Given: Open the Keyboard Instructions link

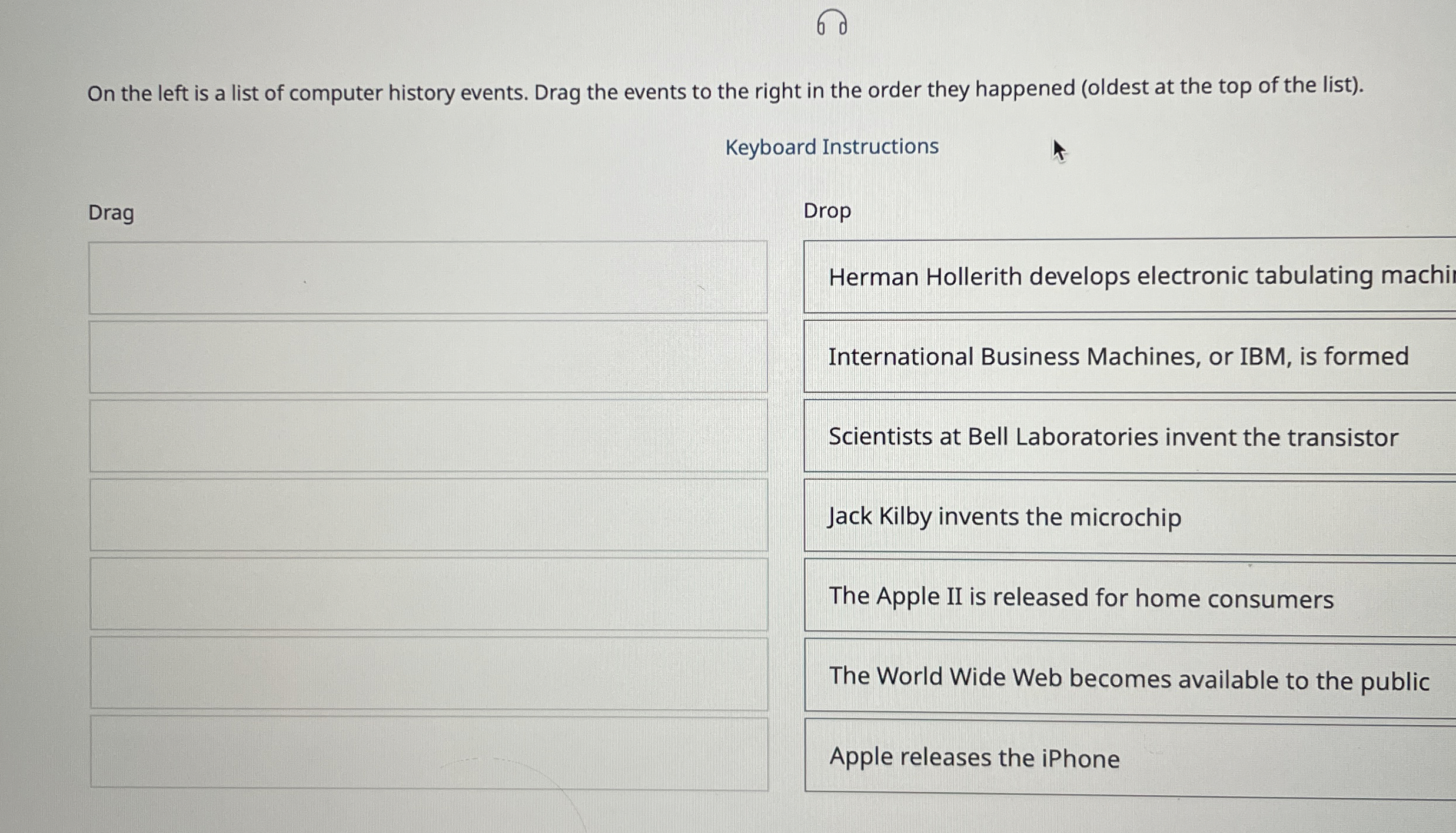Looking at the screenshot, I should coord(831,146).
